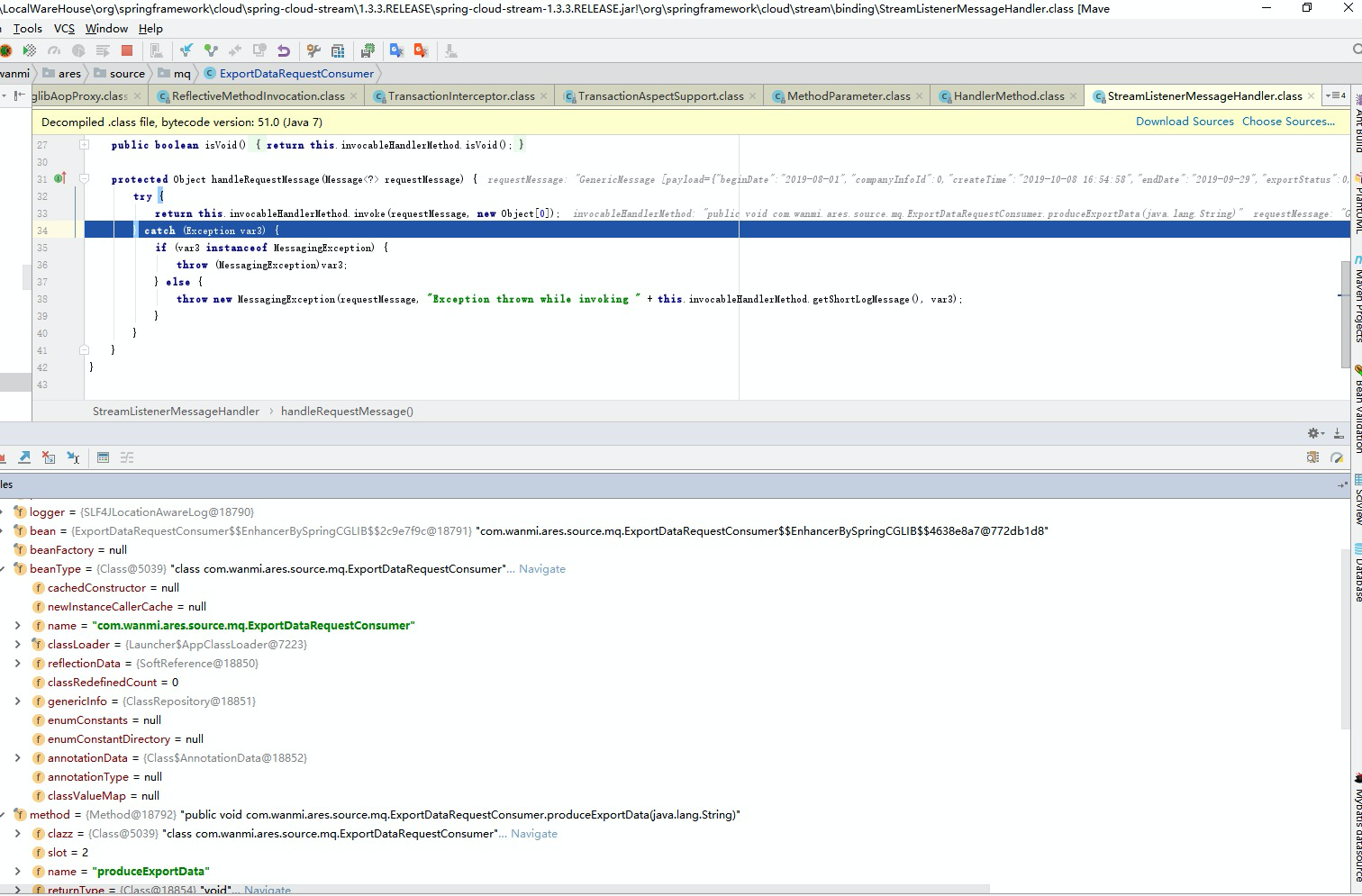Switch to HandlerMethod.class tab
1362x896 pixels.
[x=1009, y=95]
